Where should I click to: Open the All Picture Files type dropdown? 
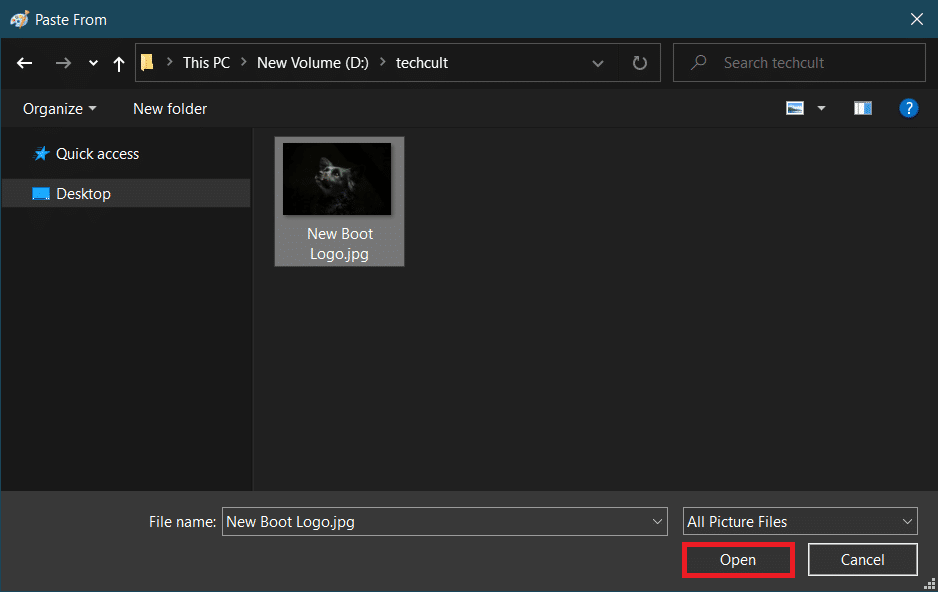pos(800,521)
